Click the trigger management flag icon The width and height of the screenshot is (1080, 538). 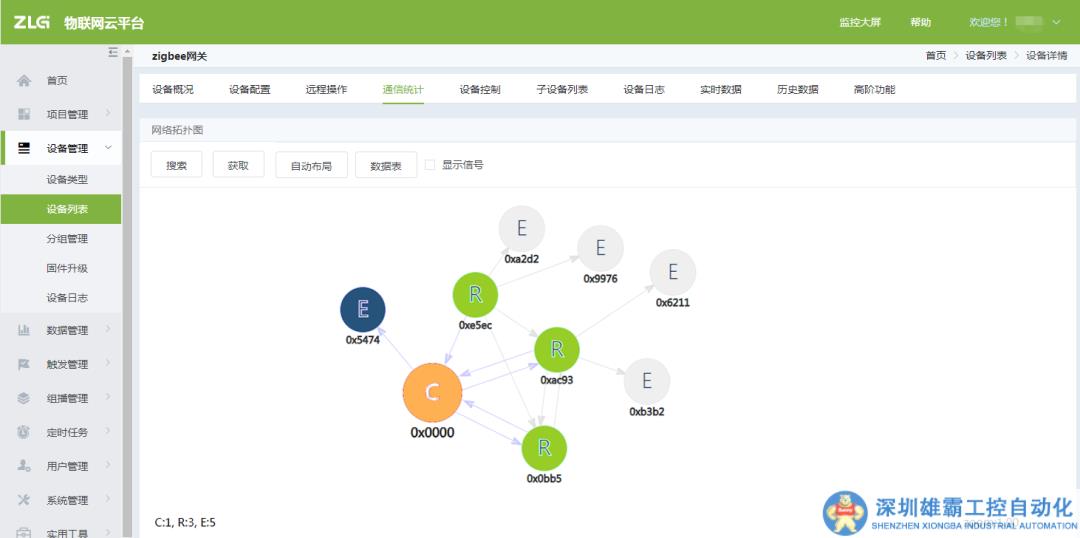(x=24, y=365)
